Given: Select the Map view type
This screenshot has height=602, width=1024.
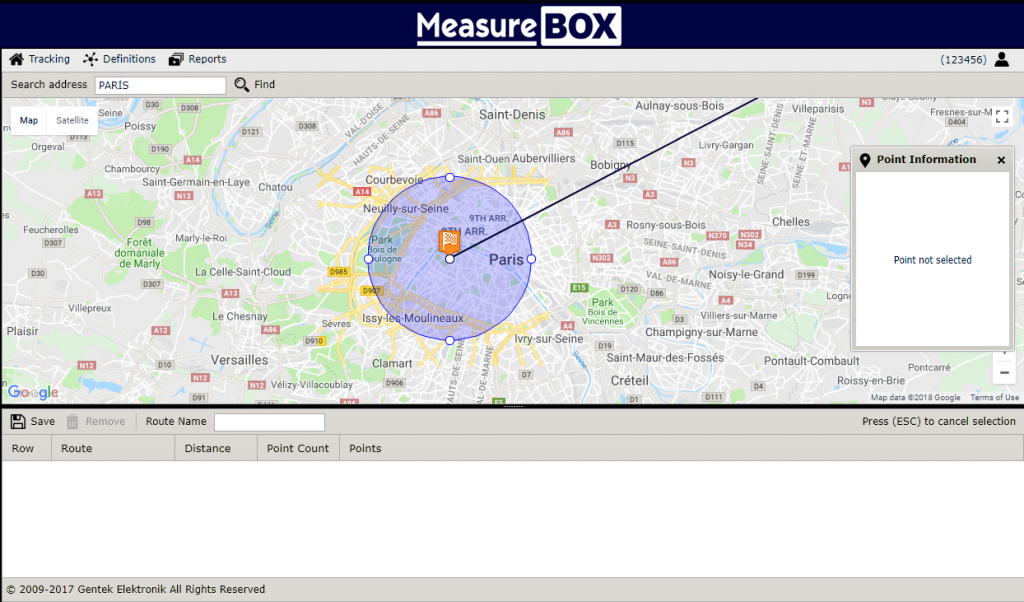Looking at the screenshot, I should (x=29, y=121).
